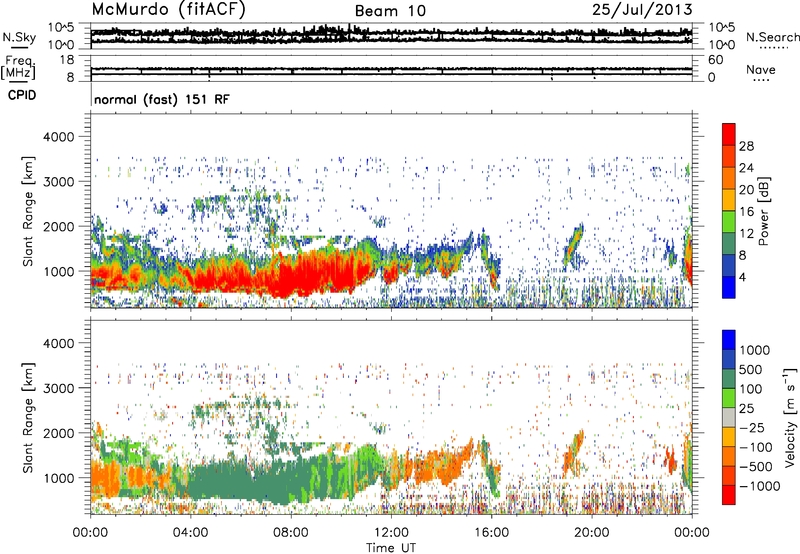Pick the gray -25 to 25 Velocity segment

[x=729, y=417]
